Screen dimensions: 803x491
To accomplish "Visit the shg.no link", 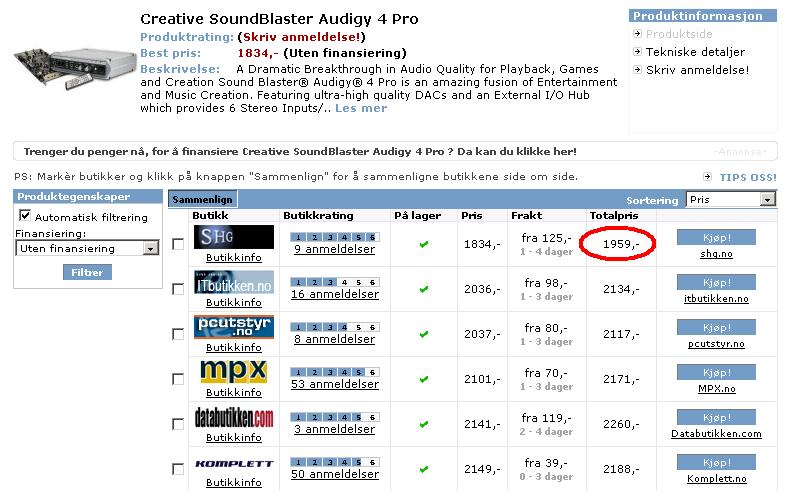I will pos(716,253).
